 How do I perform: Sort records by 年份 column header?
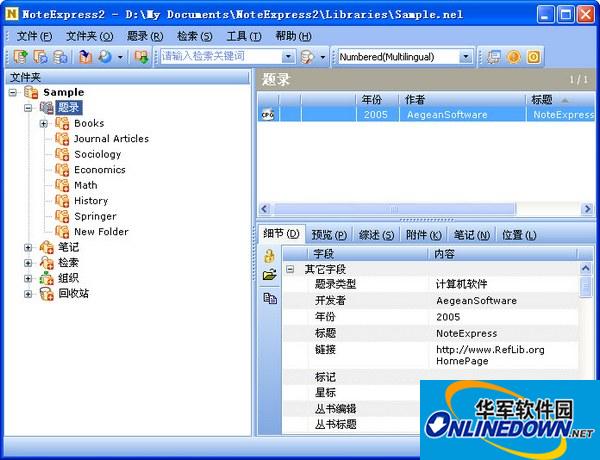click(x=377, y=100)
